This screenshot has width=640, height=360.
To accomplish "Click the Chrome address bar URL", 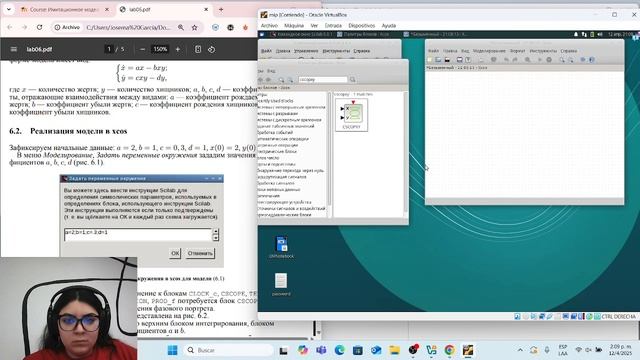I will (129, 27).
